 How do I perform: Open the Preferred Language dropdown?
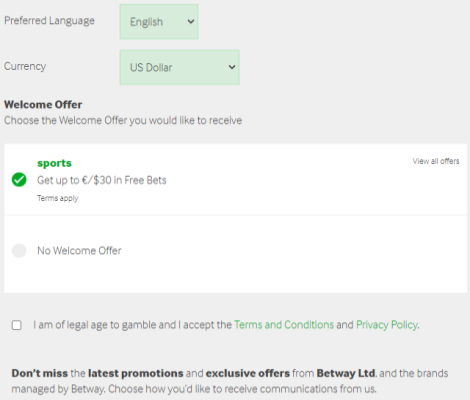coord(159,22)
